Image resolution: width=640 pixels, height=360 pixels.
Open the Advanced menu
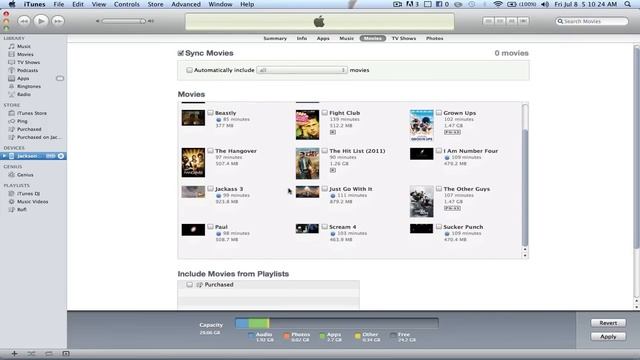(x=186, y=4)
